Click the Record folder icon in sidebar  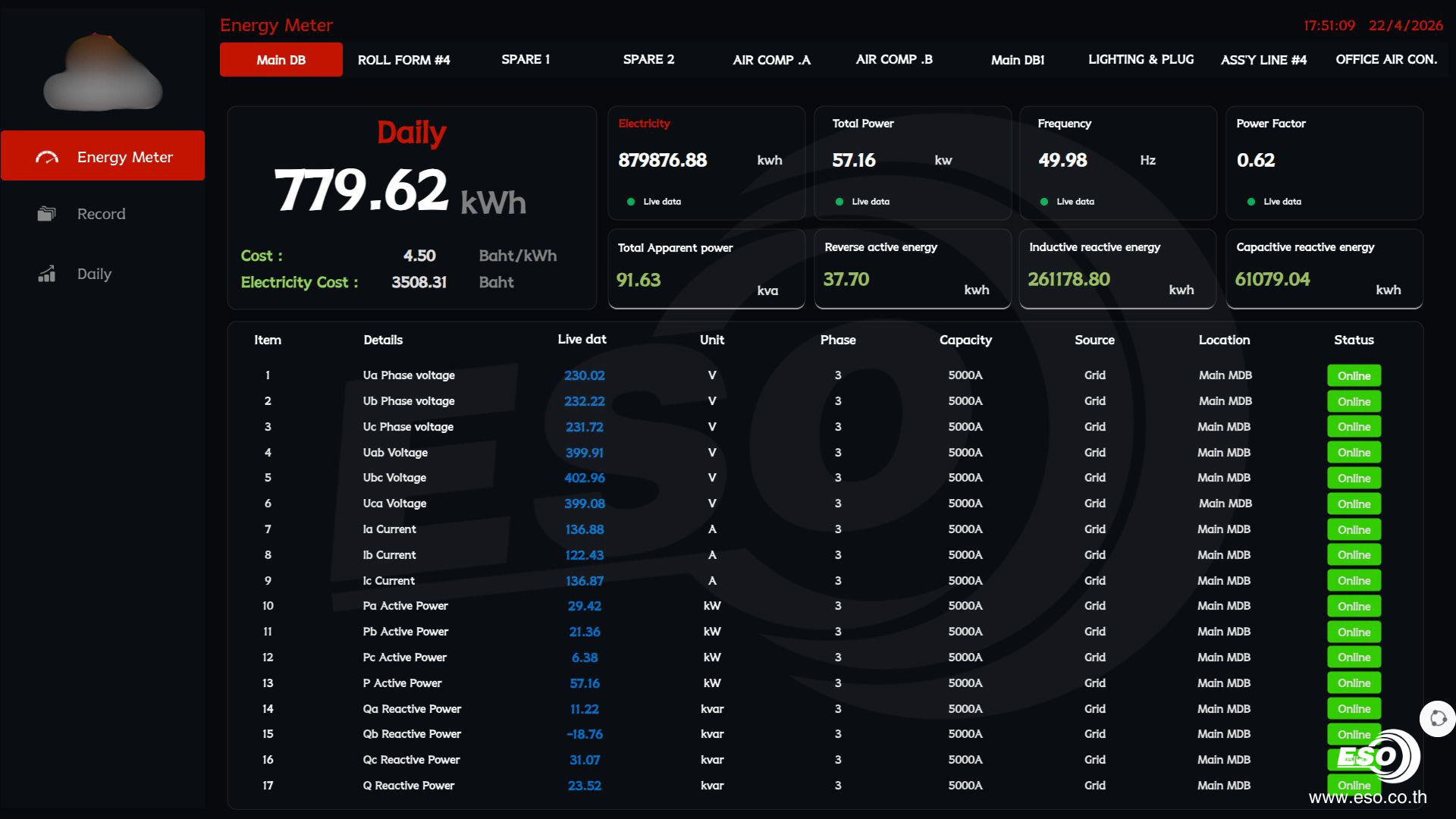click(47, 214)
